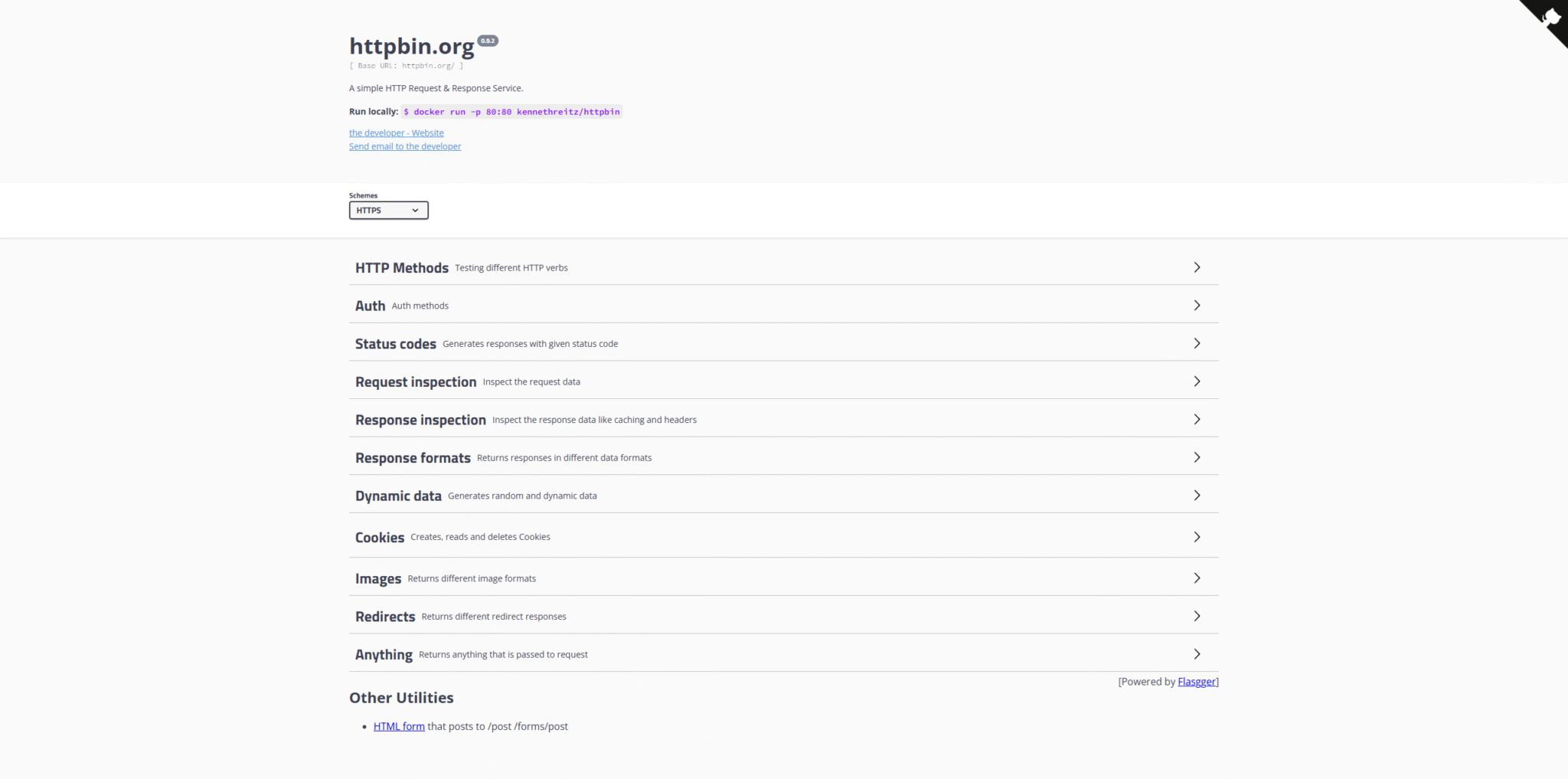
Task: Expand the Dynamic data section chevron
Action: pyautogui.click(x=1197, y=495)
